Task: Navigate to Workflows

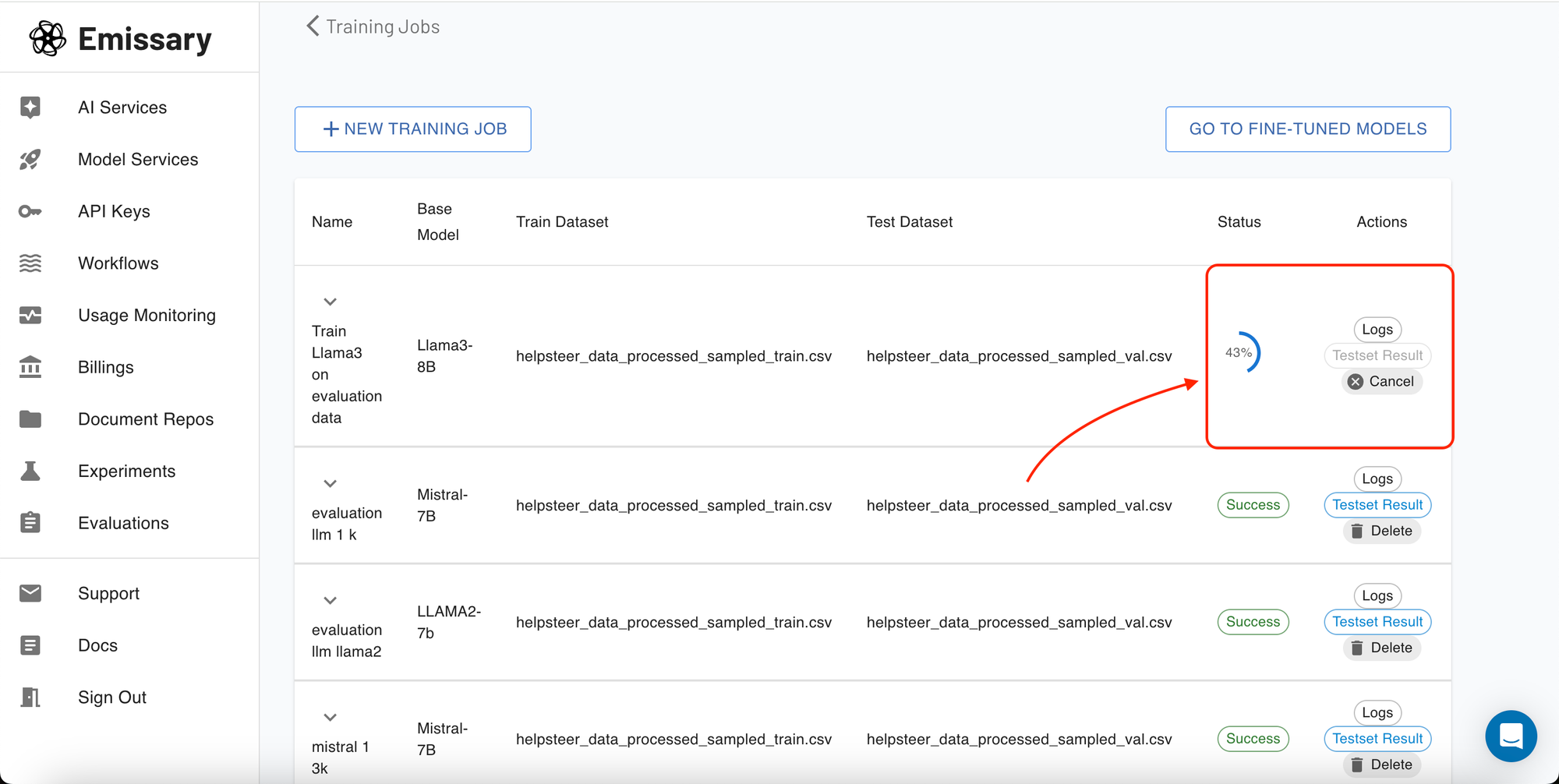Action: (x=129, y=263)
